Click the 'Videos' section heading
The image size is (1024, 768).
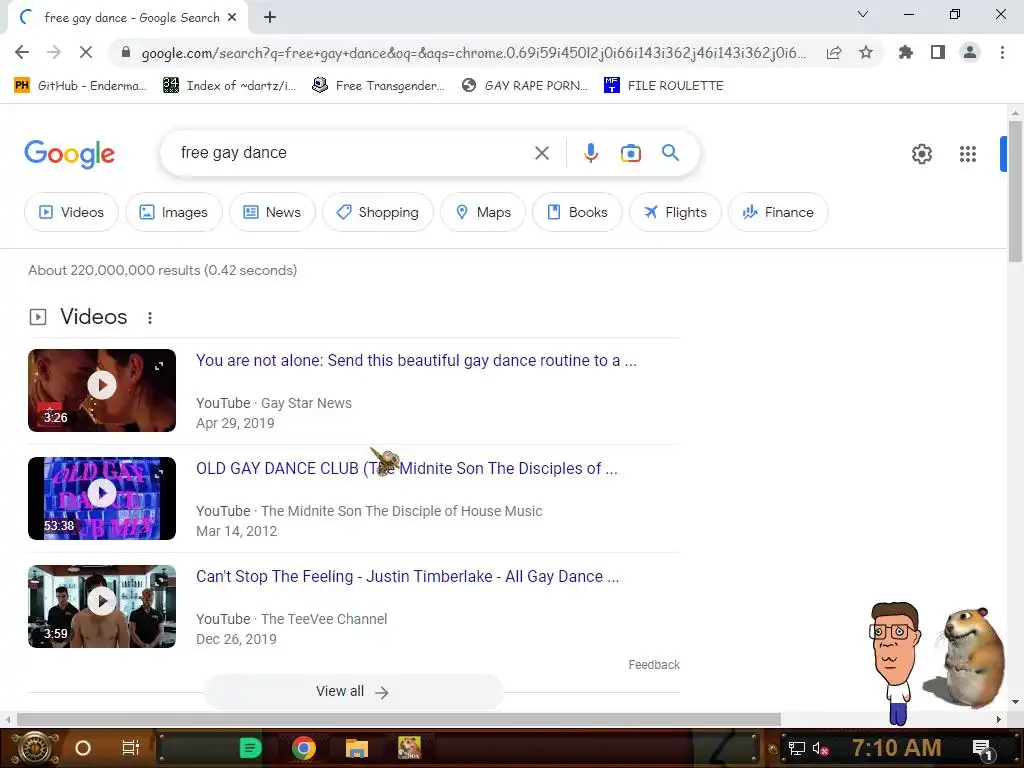tap(93, 317)
